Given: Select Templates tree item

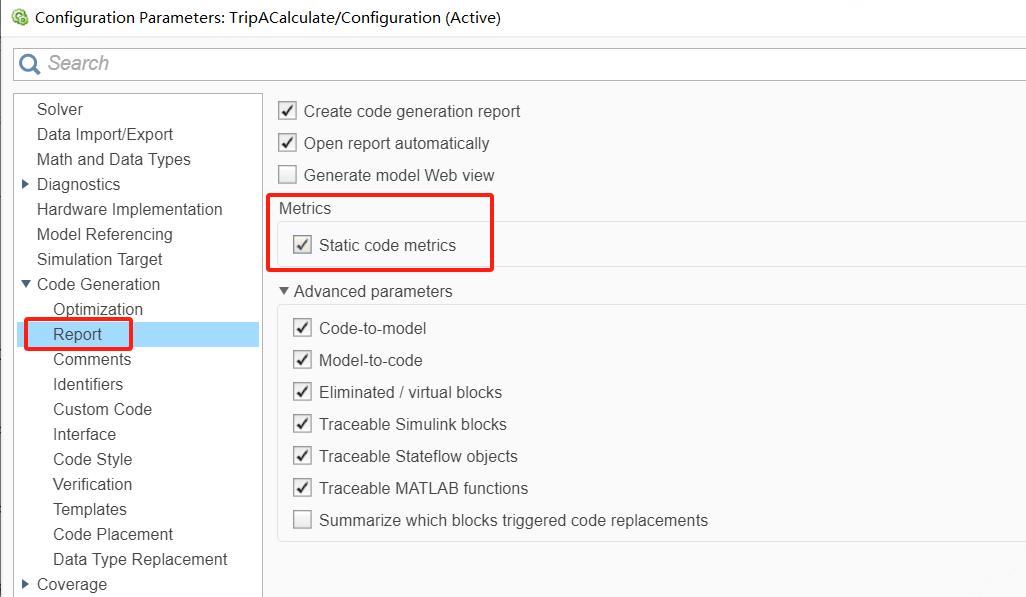Looking at the screenshot, I should click(90, 509).
